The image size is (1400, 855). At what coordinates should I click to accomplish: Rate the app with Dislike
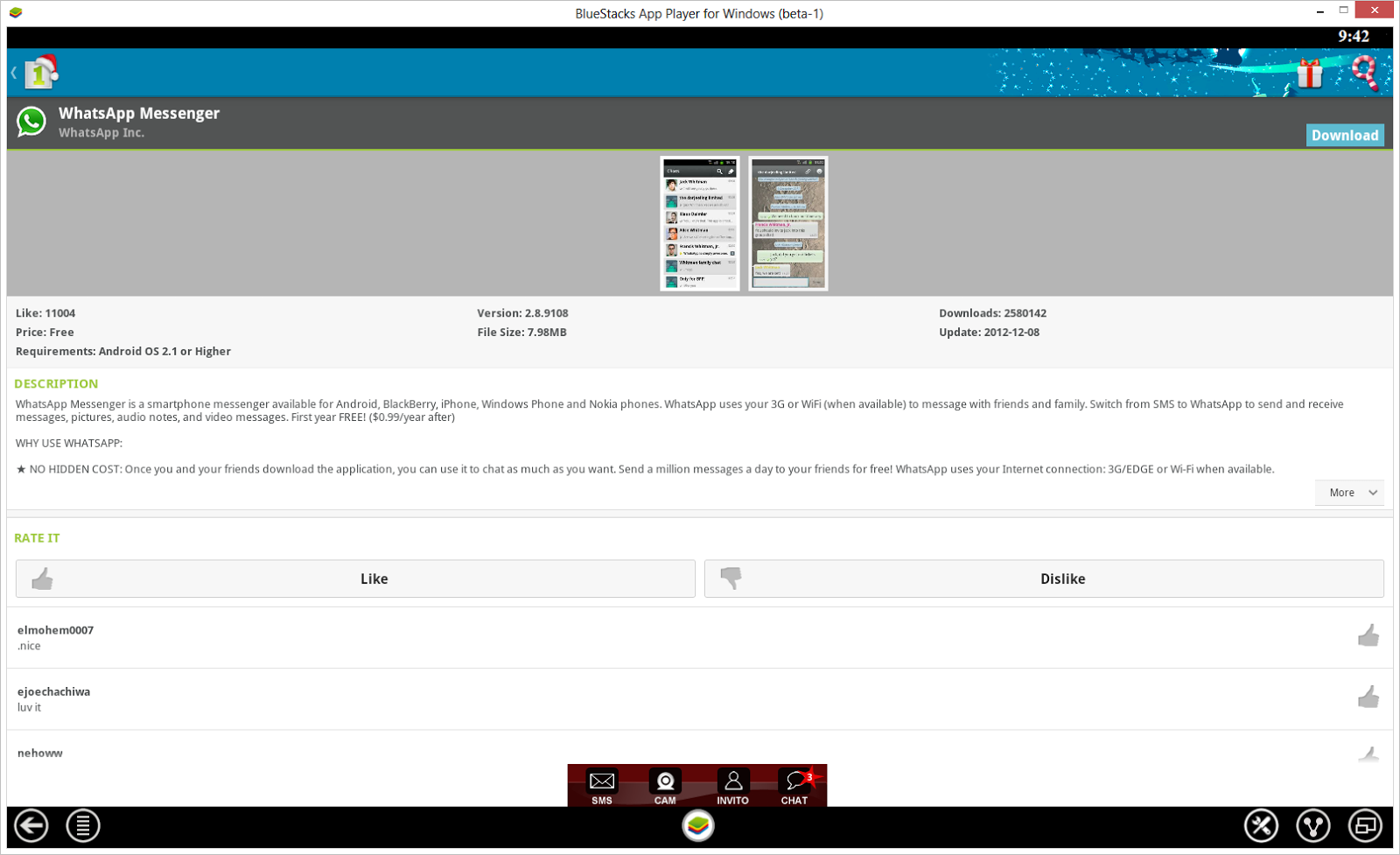1044,578
